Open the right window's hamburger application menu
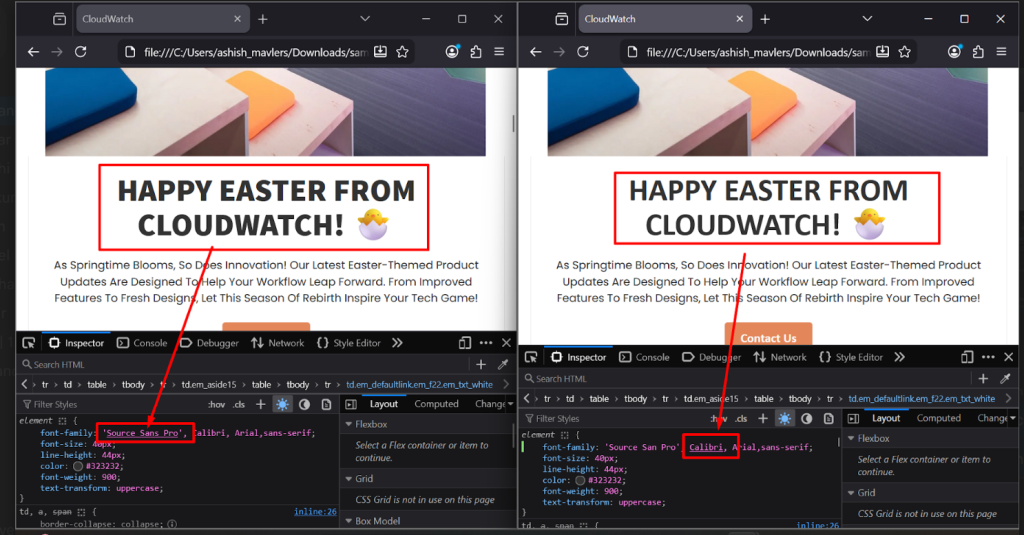1024x535 pixels. [1001, 52]
